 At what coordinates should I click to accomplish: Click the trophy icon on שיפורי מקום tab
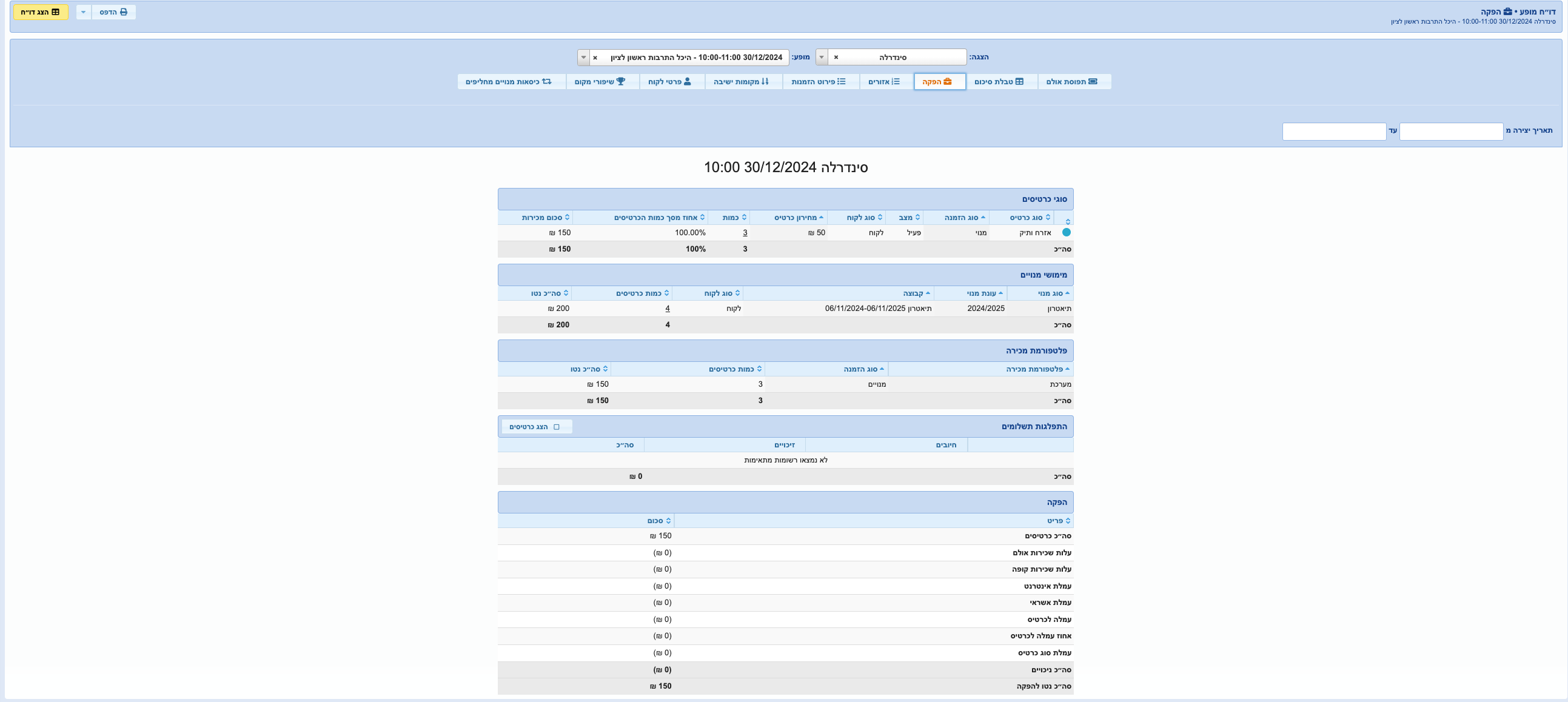click(x=621, y=81)
